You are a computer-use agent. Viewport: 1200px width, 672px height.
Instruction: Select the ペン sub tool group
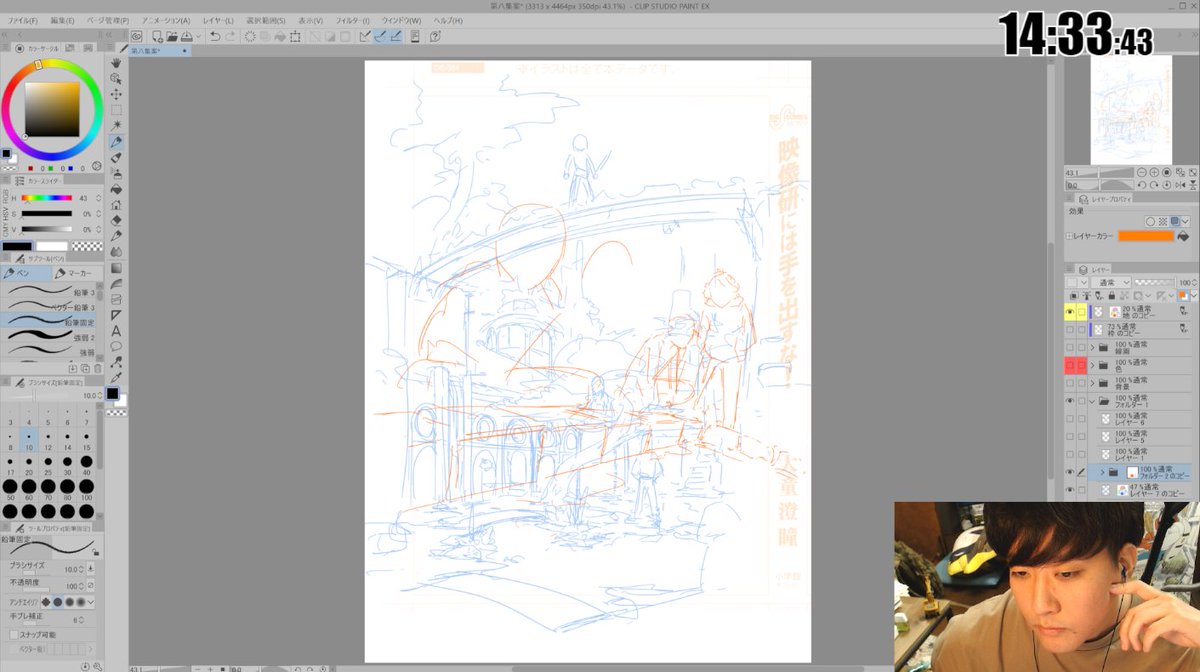26,273
